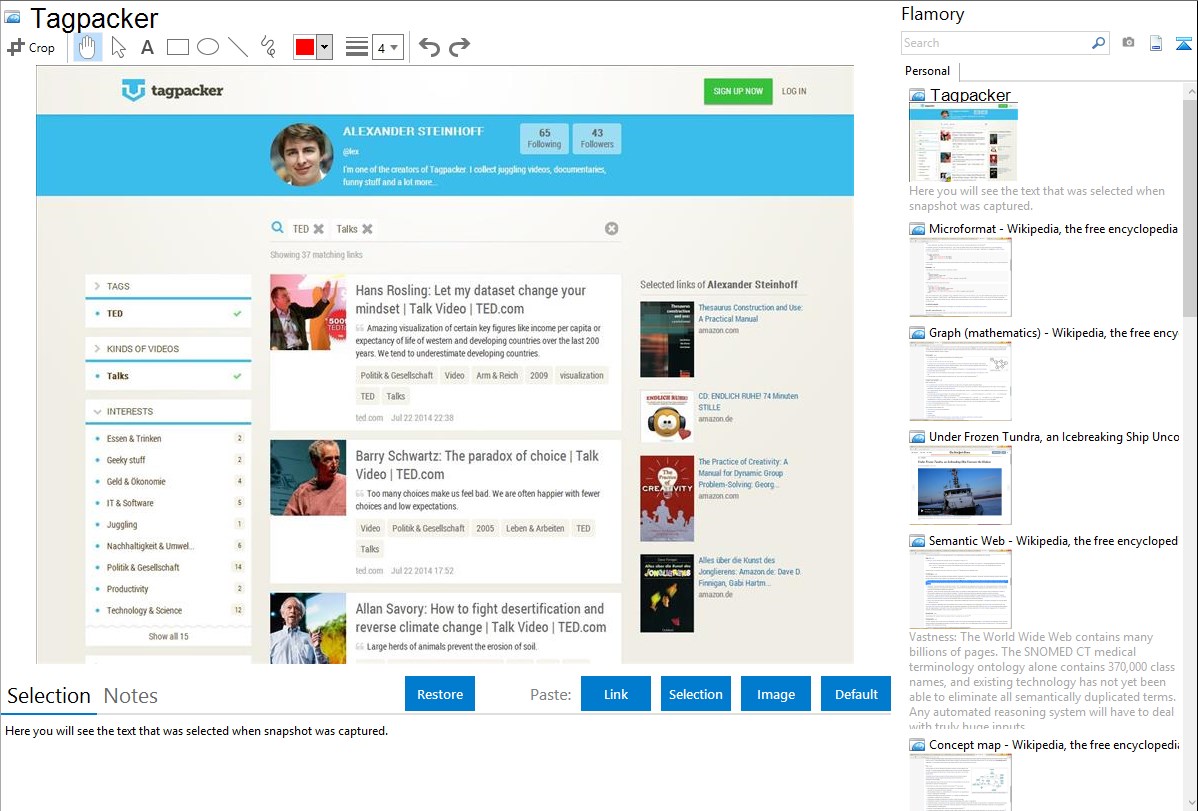This screenshot has width=1198, height=811.
Task: Click the line thickness icon
Action: pyautogui.click(x=356, y=47)
